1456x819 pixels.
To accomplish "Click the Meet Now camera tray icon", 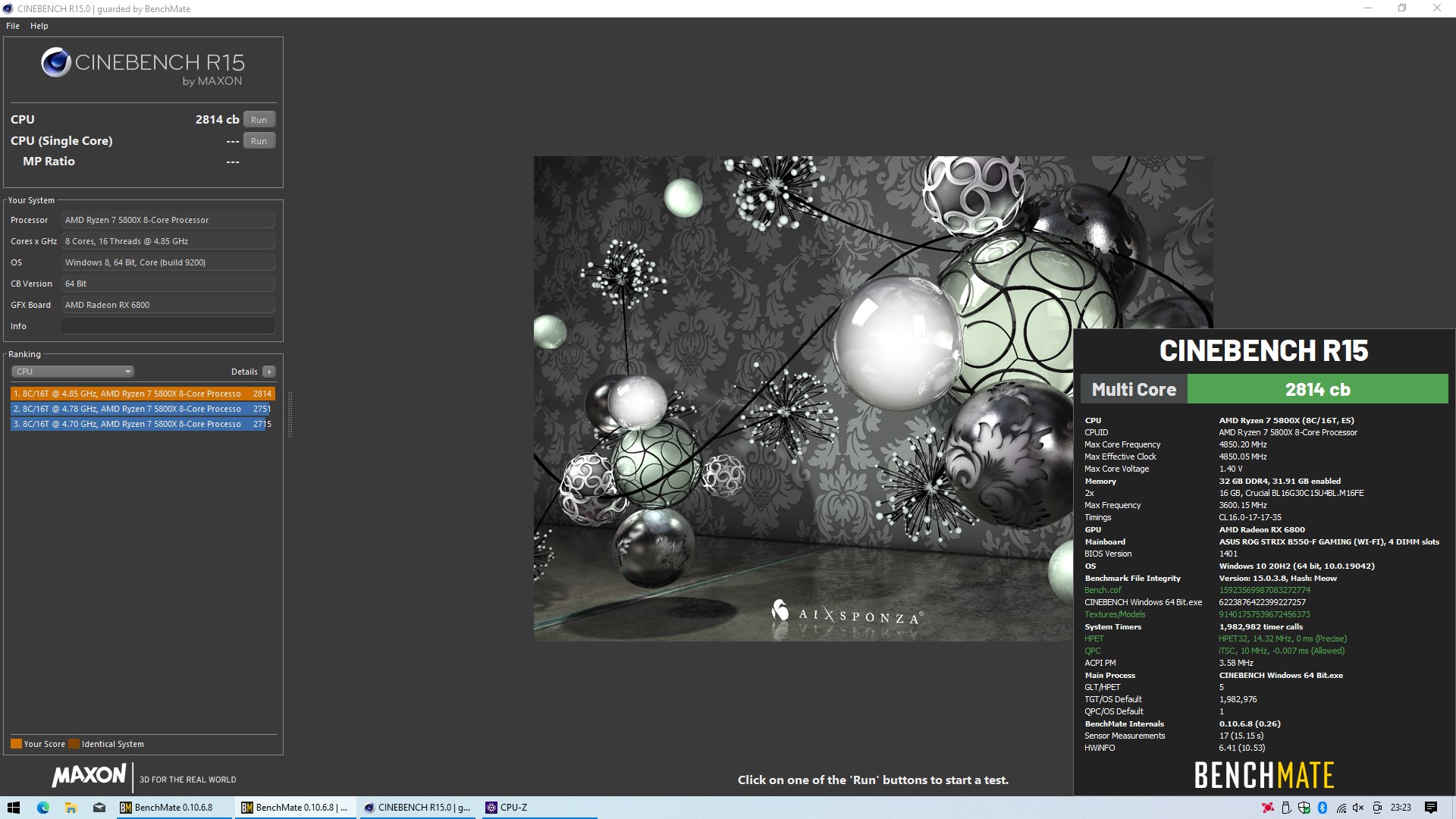I will point(1378,808).
